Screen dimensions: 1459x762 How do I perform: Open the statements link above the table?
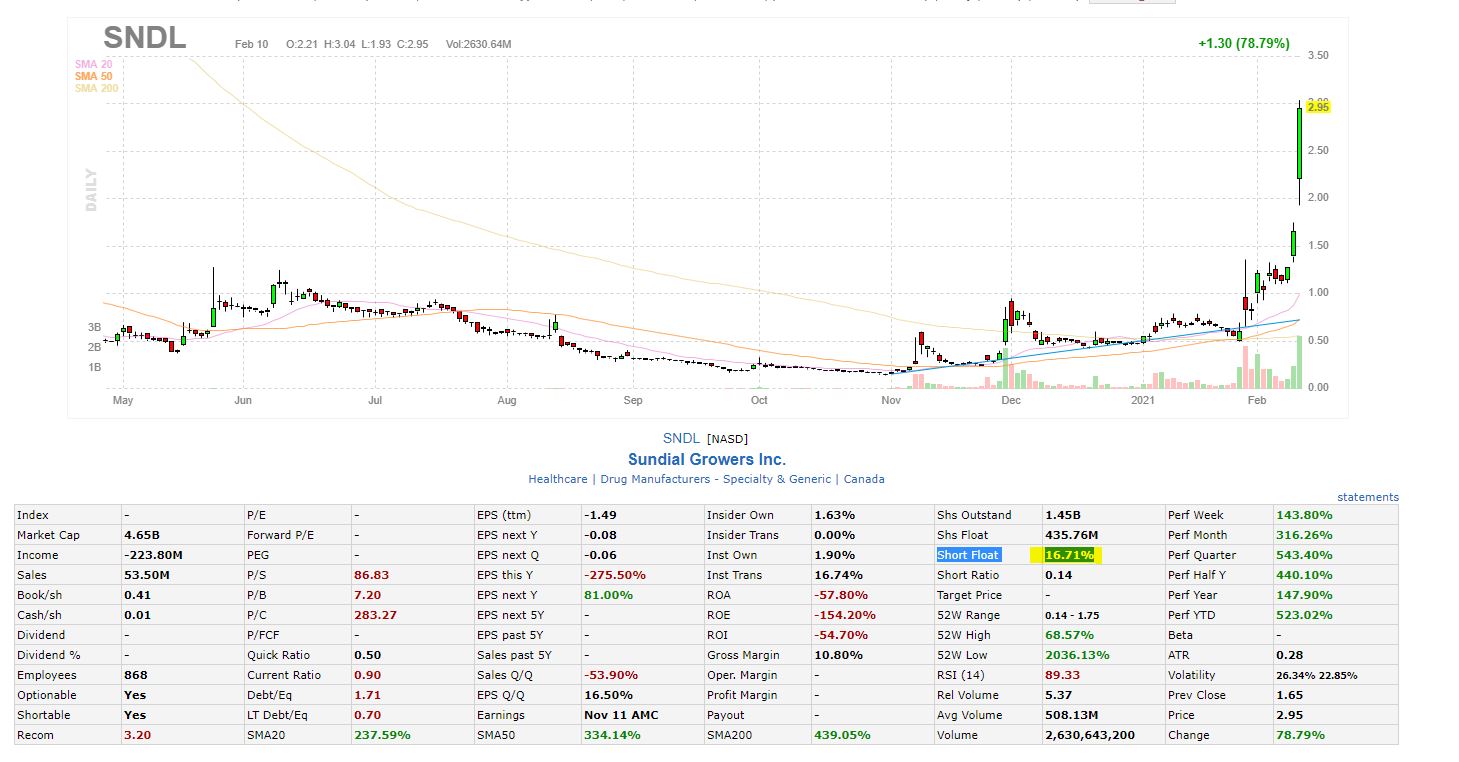coord(1368,497)
